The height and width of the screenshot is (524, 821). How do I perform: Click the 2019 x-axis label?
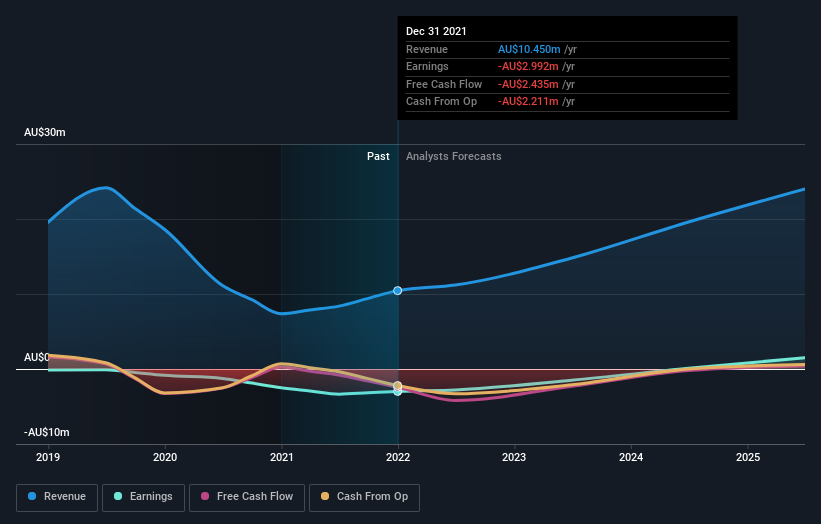click(48, 457)
